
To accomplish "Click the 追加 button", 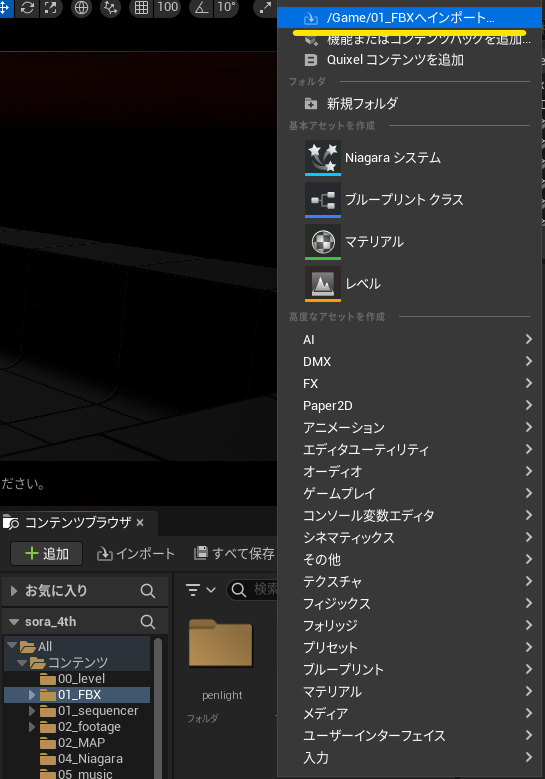I will 47,553.
